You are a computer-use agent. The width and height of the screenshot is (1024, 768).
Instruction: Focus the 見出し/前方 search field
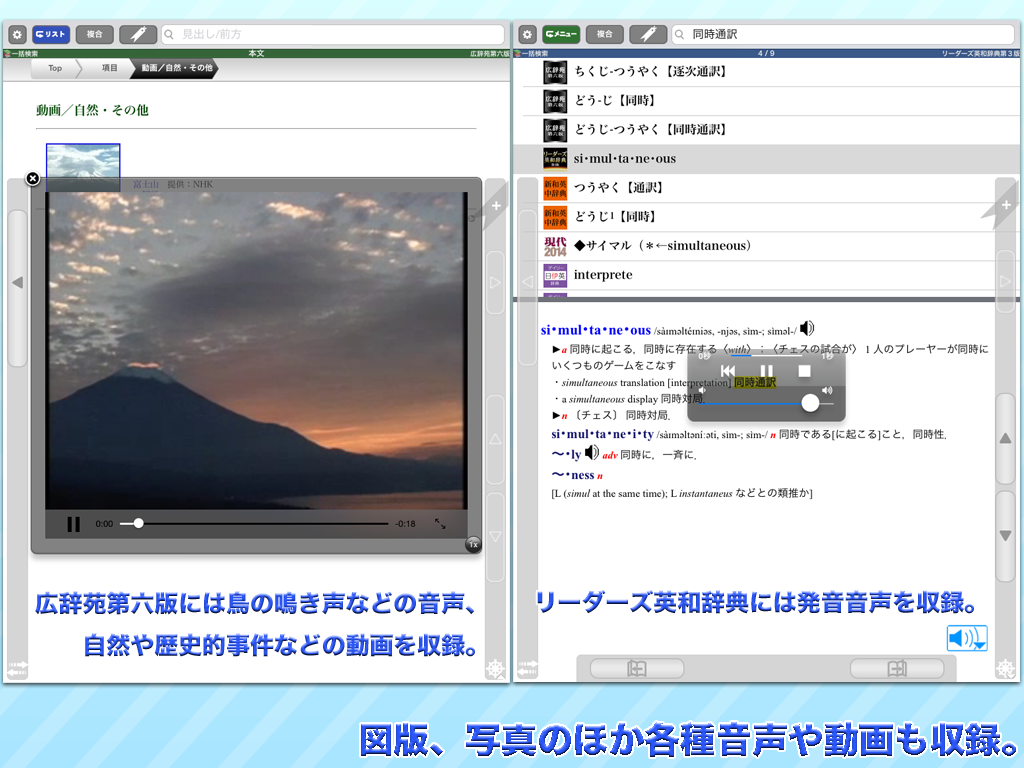(x=333, y=34)
